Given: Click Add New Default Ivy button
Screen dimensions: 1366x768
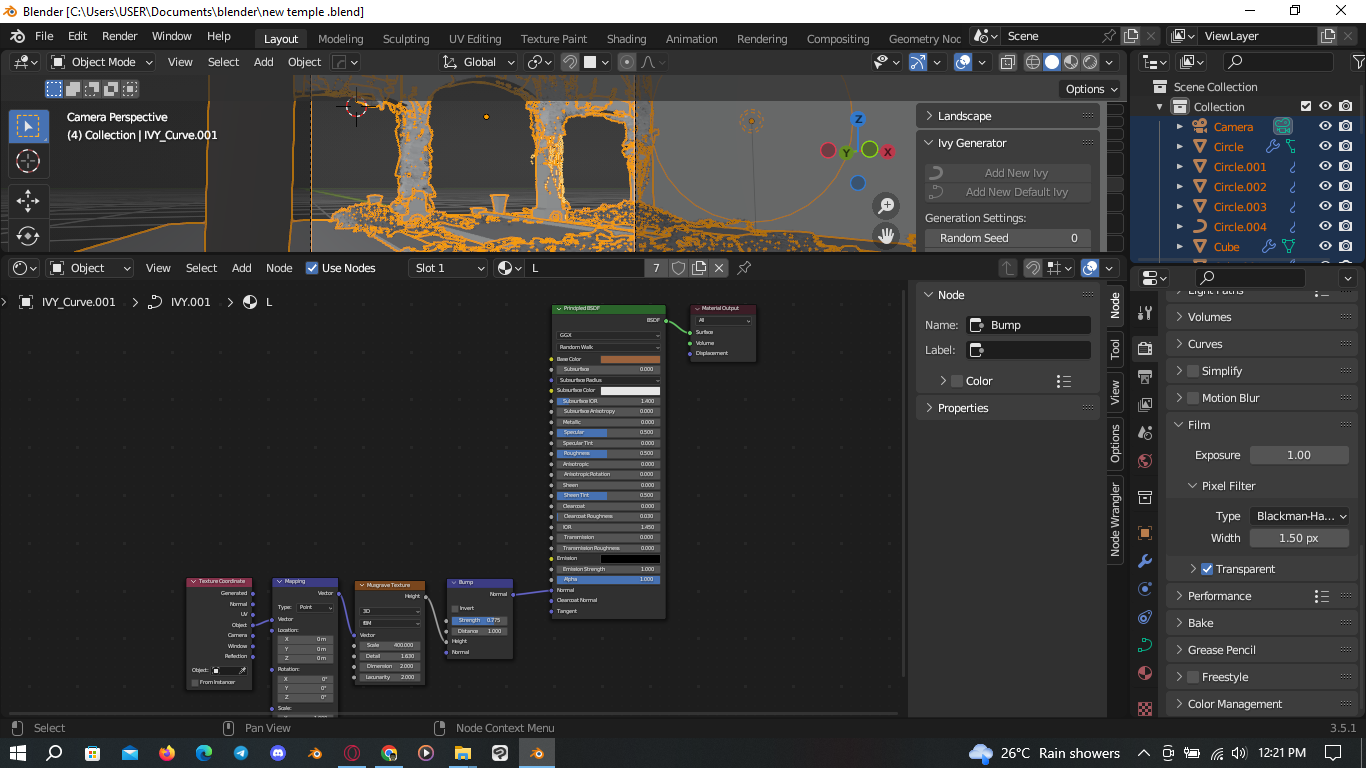Looking at the screenshot, I should coord(1008,192).
